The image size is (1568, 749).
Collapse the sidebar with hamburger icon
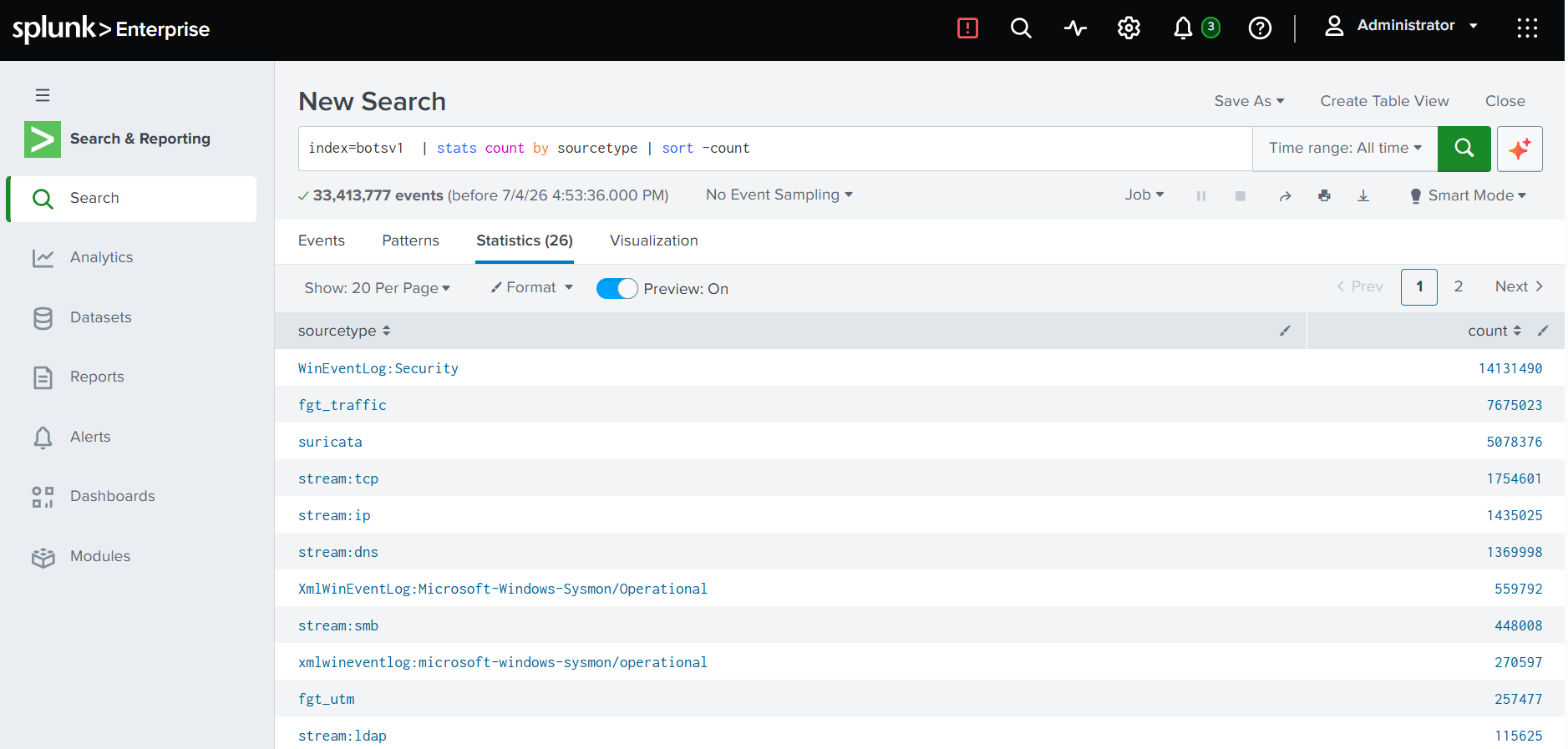pos(43,95)
